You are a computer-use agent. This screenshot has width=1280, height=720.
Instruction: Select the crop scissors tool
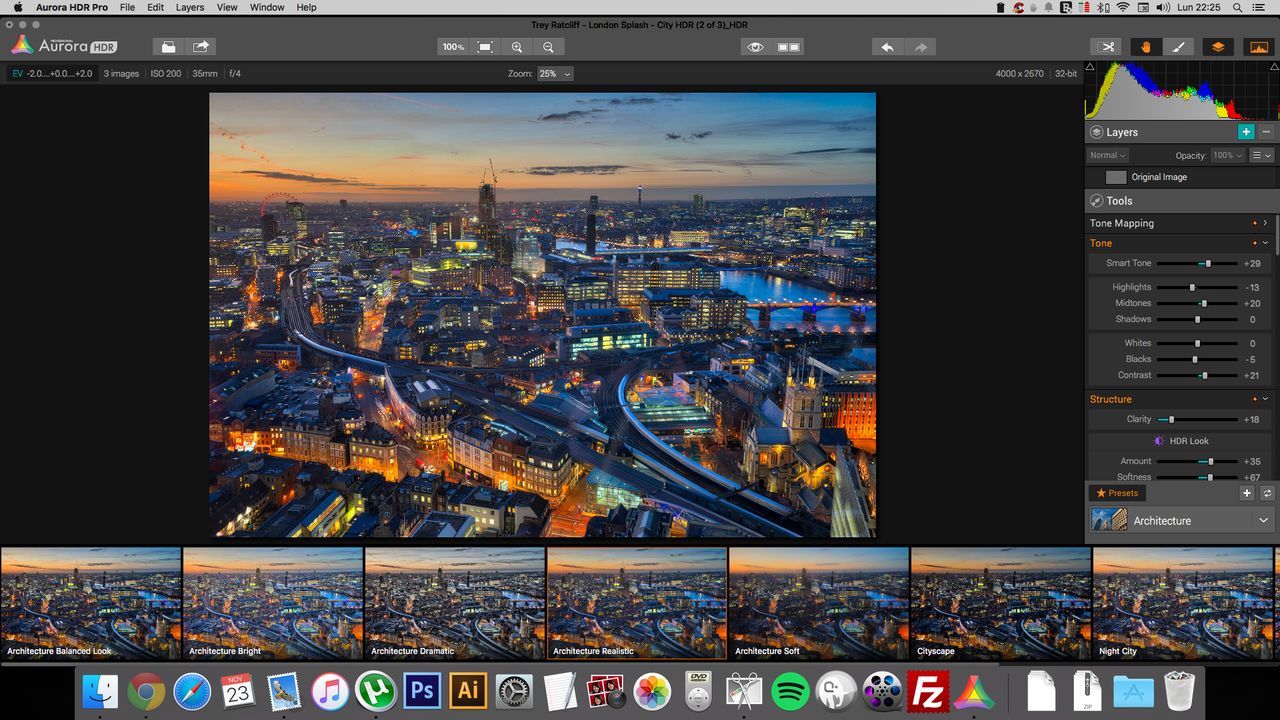1107,47
